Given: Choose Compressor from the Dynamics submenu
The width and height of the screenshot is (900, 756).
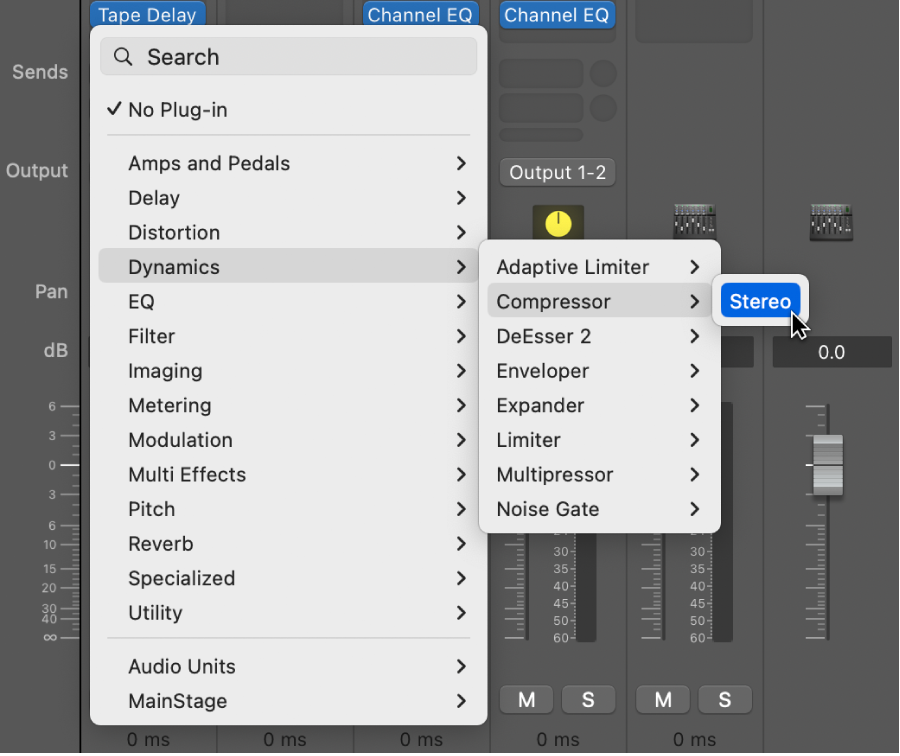Looking at the screenshot, I should [552, 301].
